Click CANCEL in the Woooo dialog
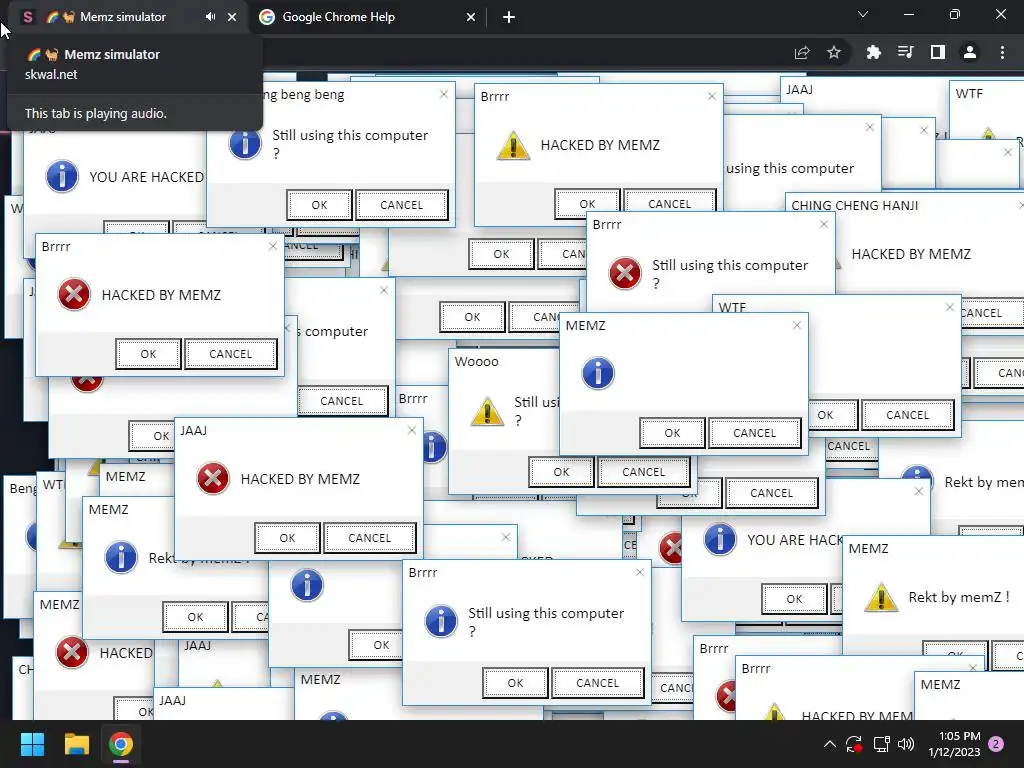Viewport: 1024px width, 768px height. pos(643,472)
